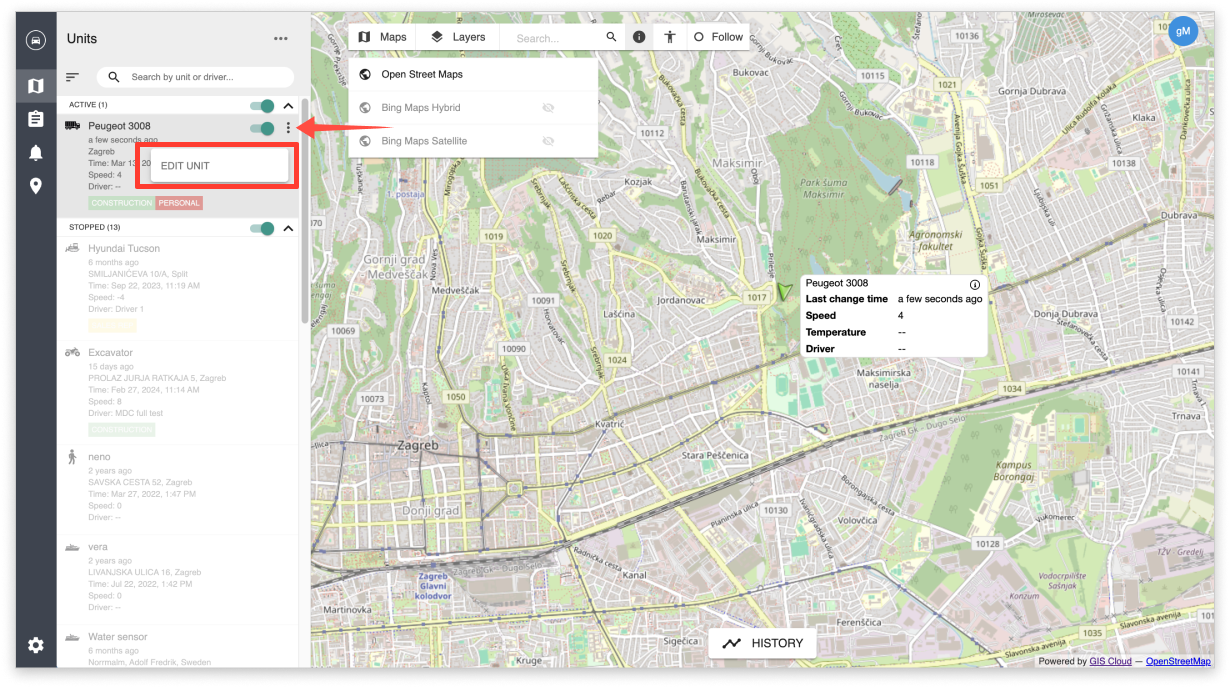Select Open Street Maps in the Maps menu
The image size is (1230, 688).
pos(421,74)
